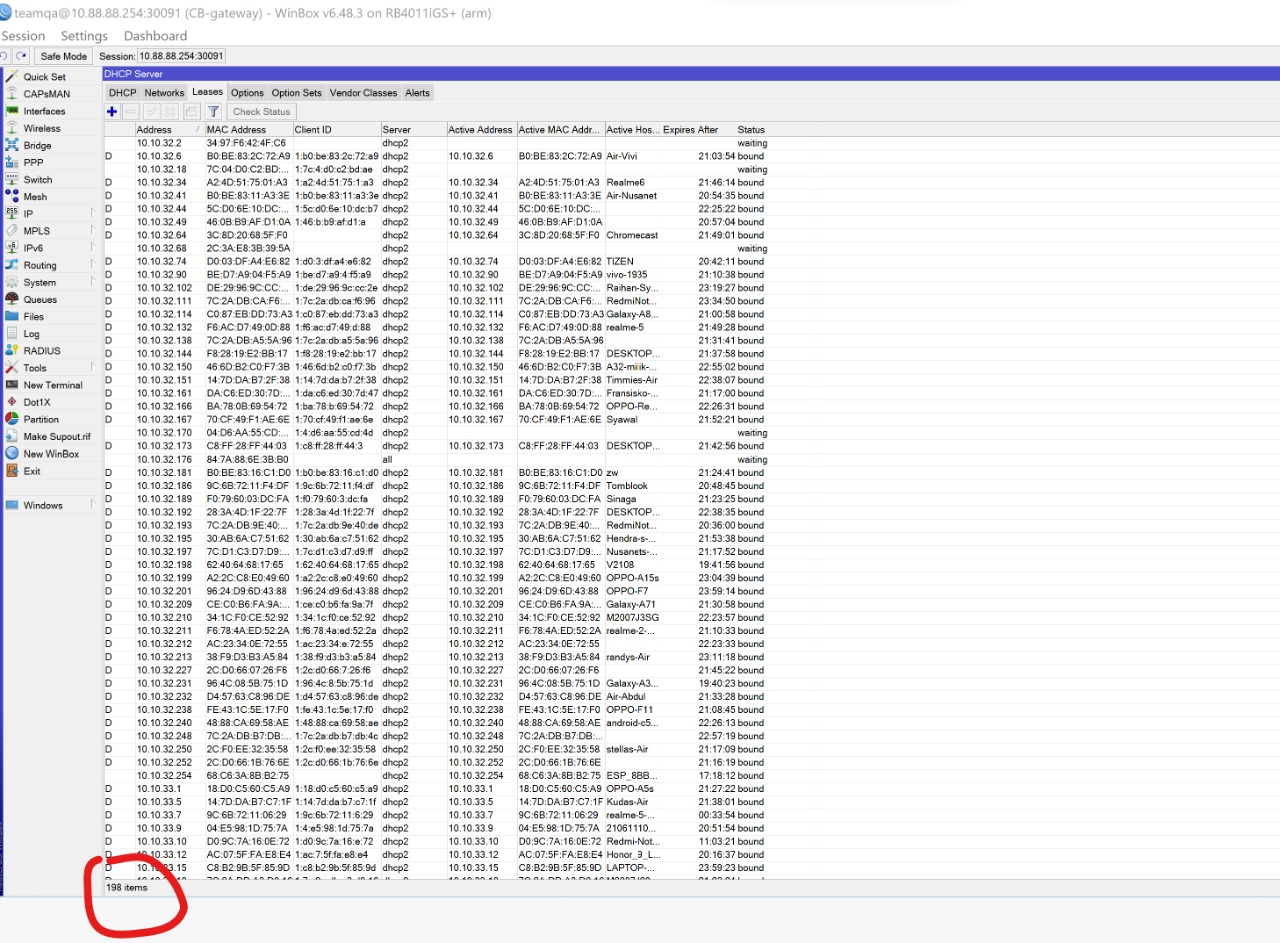Sort by the Expires After column header
This screenshot has height=943, width=1280.
tap(698, 130)
